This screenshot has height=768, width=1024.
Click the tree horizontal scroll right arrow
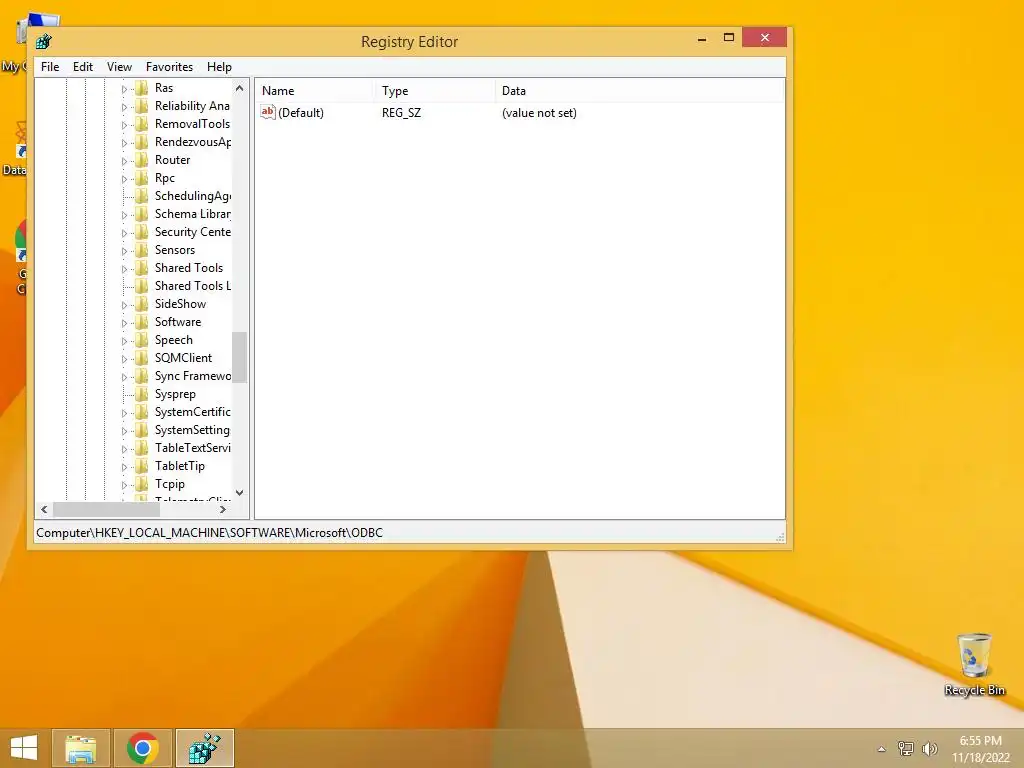point(223,509)
